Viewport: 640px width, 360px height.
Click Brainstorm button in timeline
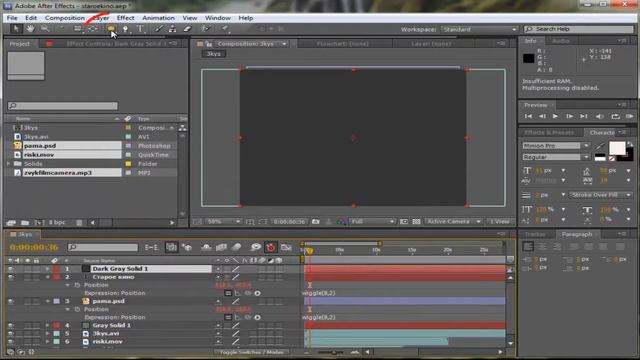click(256, 247)
